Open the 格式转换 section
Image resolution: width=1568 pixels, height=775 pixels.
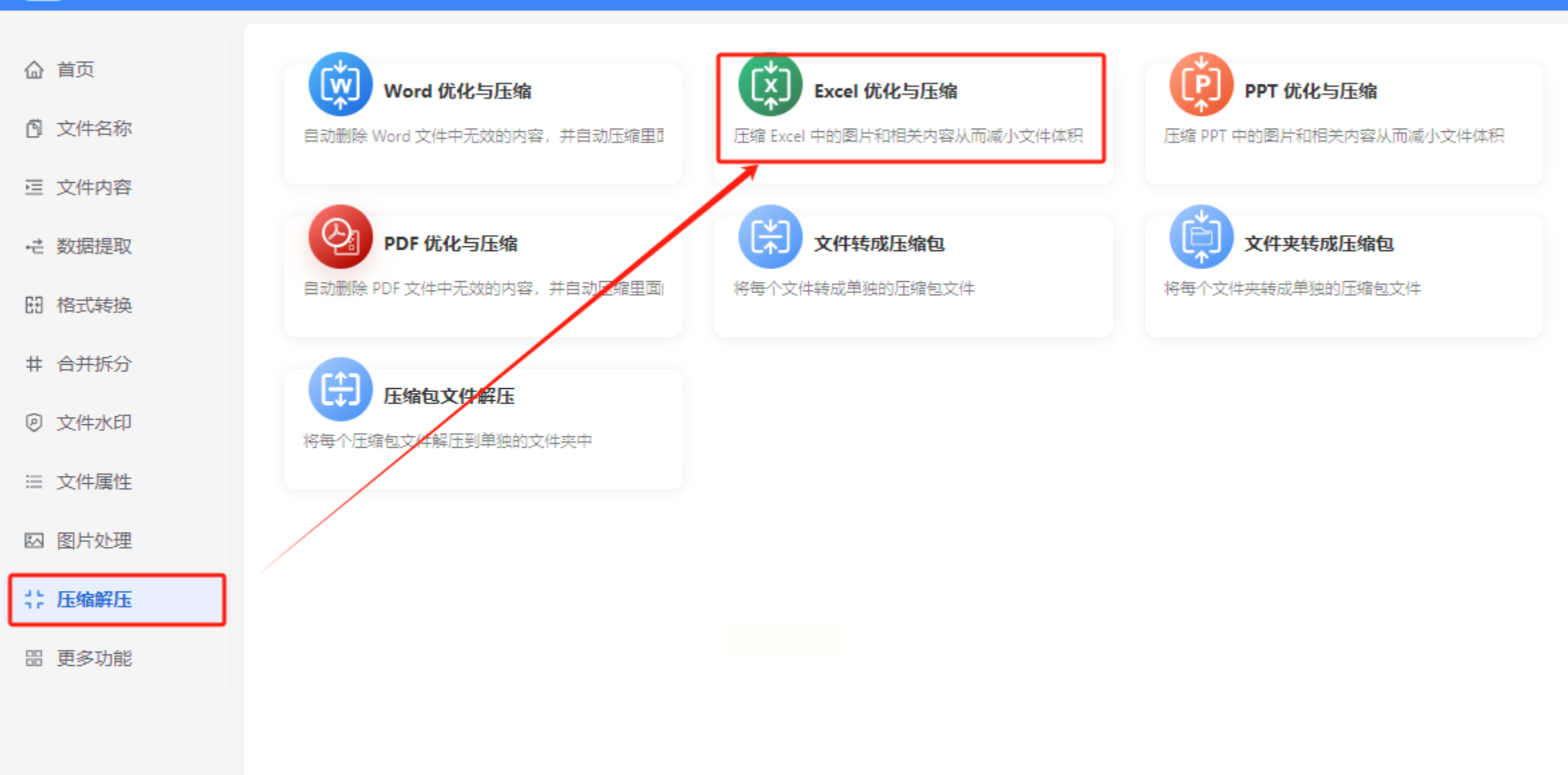[x=94, y=305]
